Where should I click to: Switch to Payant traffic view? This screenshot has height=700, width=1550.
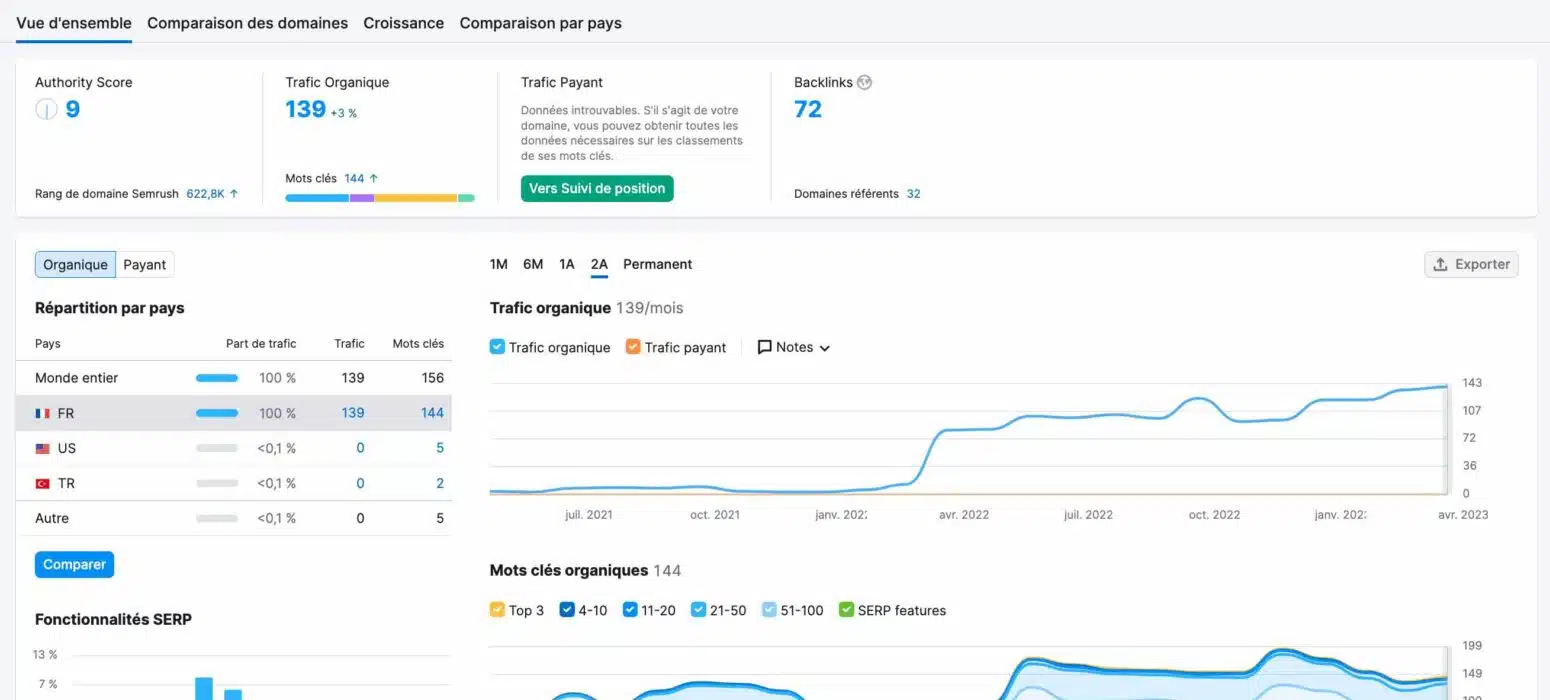(x=145, y=264)
